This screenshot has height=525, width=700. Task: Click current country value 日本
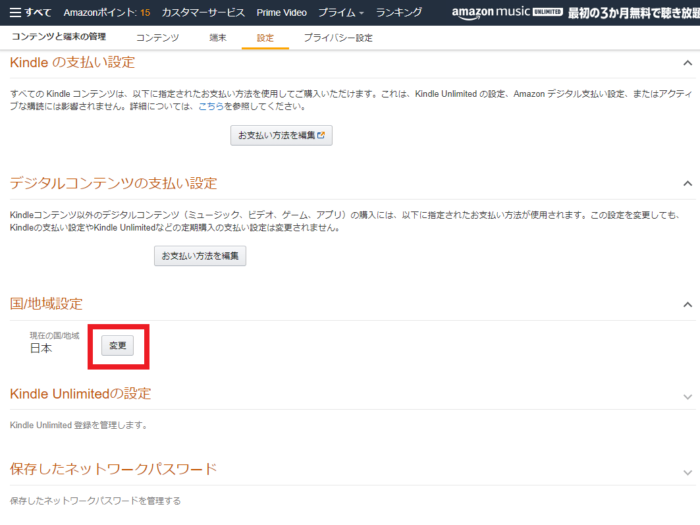(41, 348)
